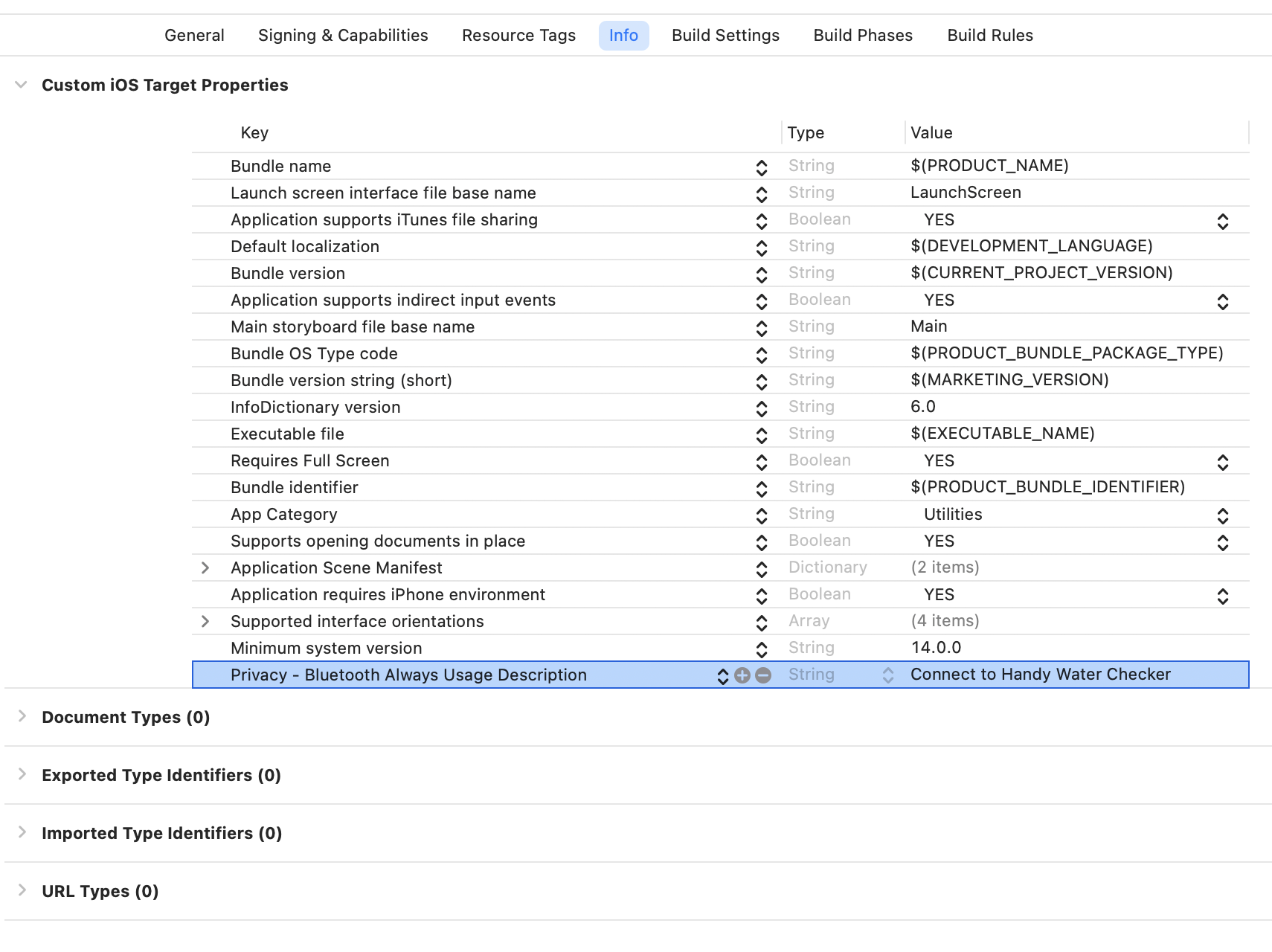
Task: Click the Type column header
Action: click(806, 133)
